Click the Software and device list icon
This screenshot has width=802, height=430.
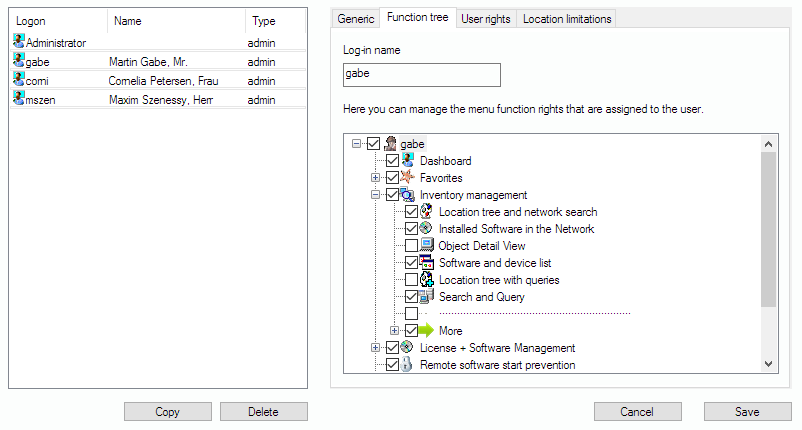pos(426,263)
